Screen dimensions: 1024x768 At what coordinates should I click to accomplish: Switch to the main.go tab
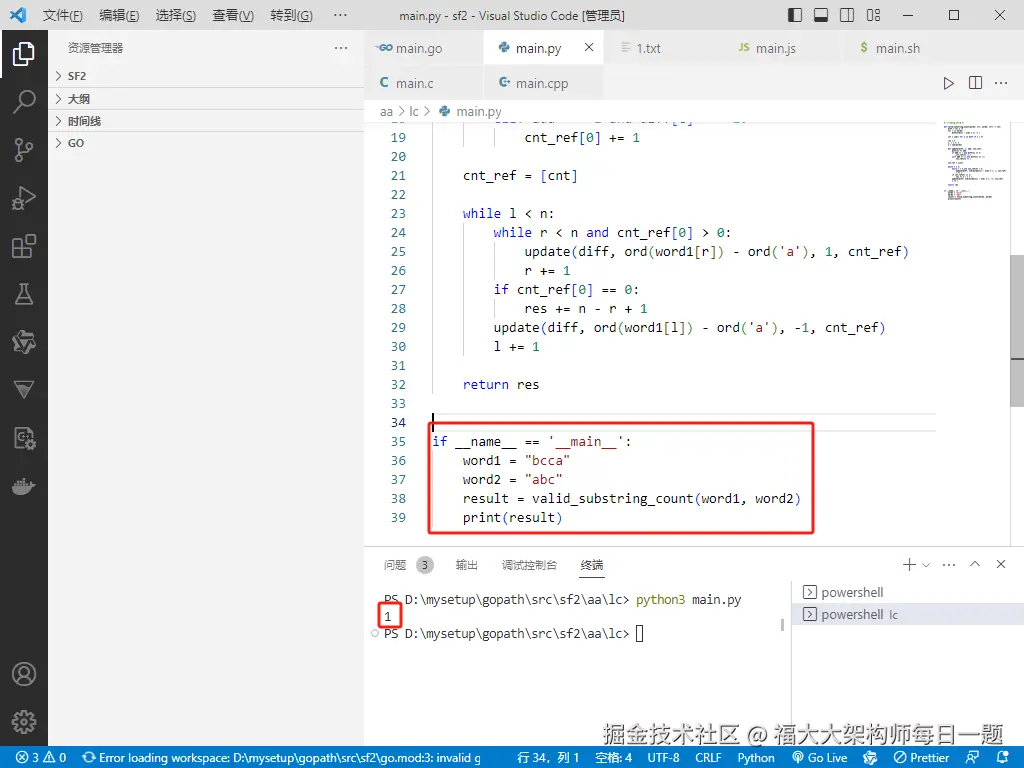[423, 48]
